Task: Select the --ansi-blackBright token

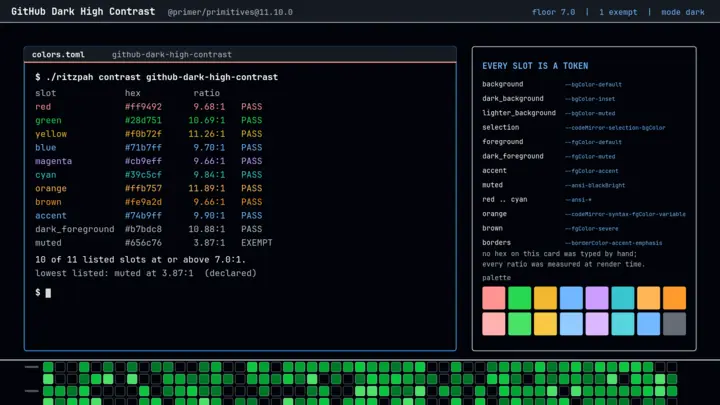Action: tap(595, 186)
